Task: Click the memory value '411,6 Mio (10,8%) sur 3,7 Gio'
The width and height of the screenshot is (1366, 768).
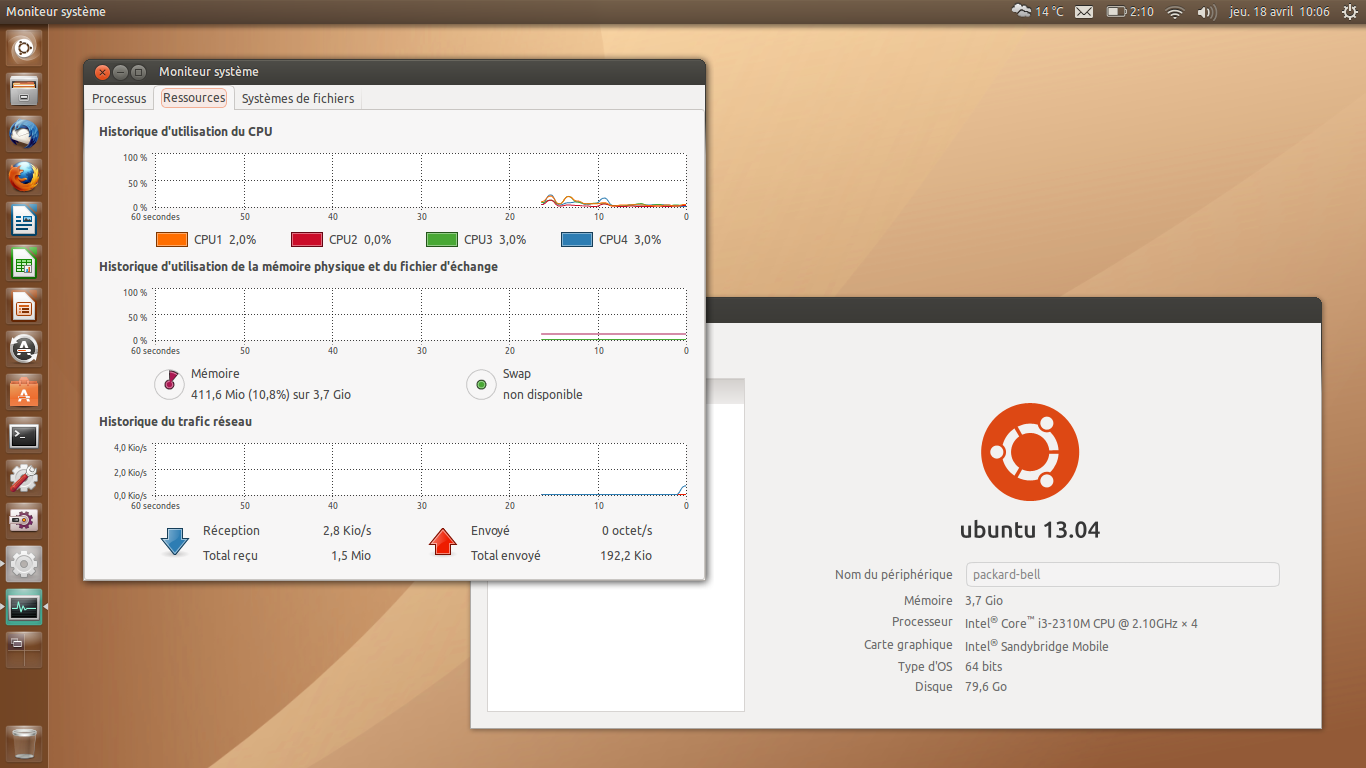Action: coord(271,395)
